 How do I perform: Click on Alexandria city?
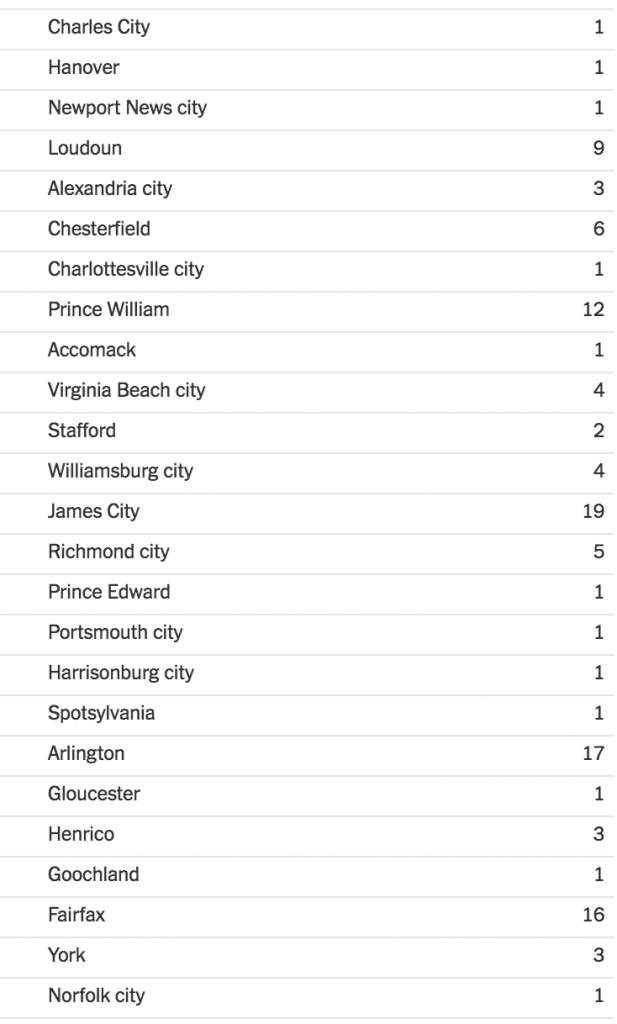coord(110,189)
